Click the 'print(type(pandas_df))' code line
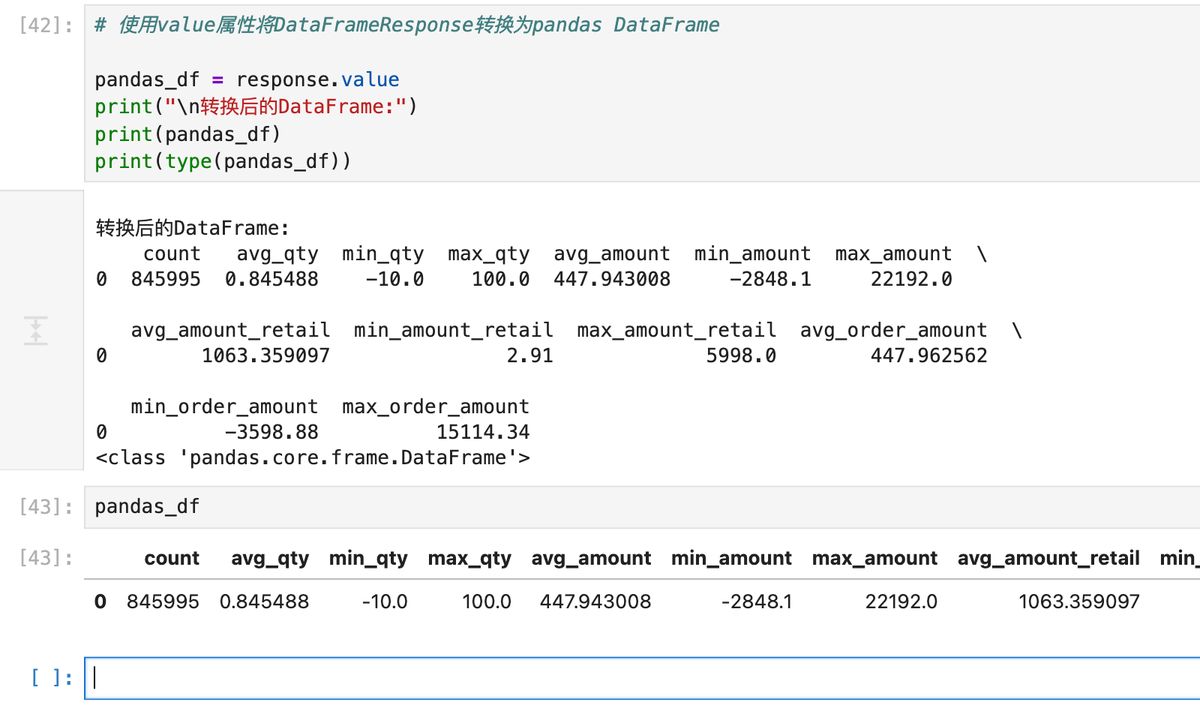The height and width of the screenshot is (714, 1200). (x=222, y=161)
